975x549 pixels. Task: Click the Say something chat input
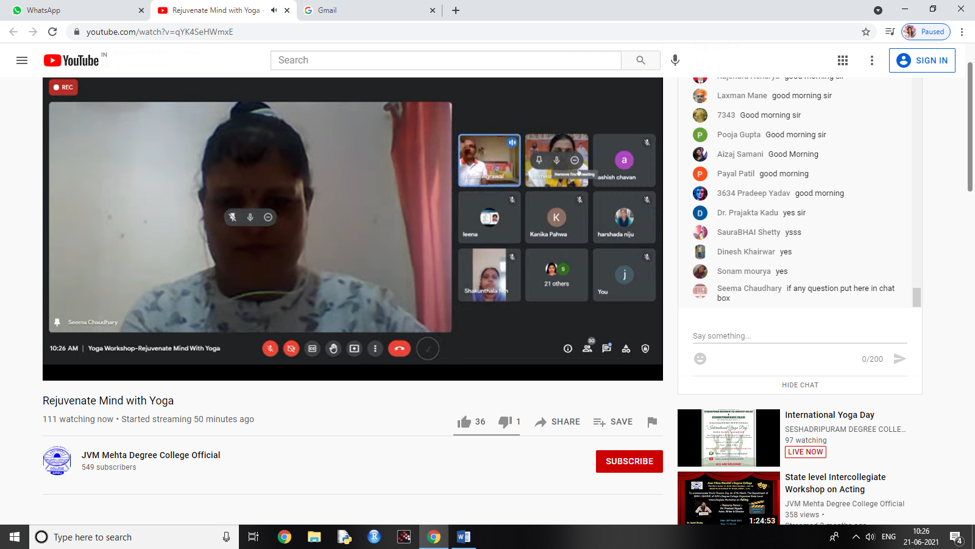point(800,336)
